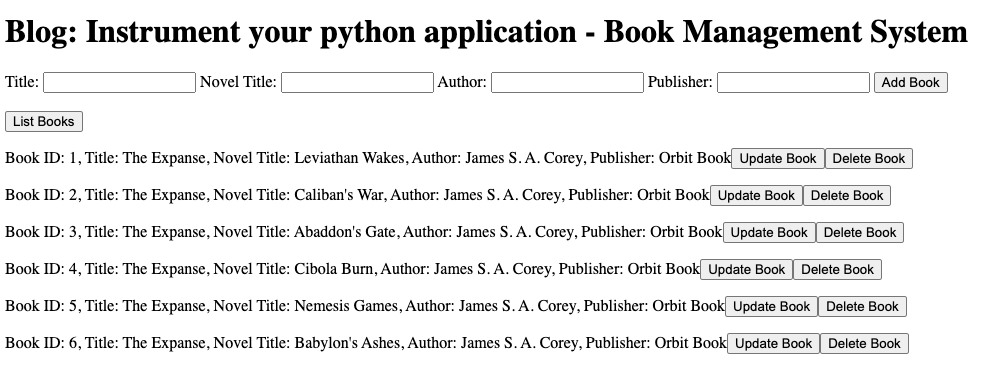This screenshot has height=379, width=987.
Task: Click into the Publisher text field
Action: [x=793, y=82]
